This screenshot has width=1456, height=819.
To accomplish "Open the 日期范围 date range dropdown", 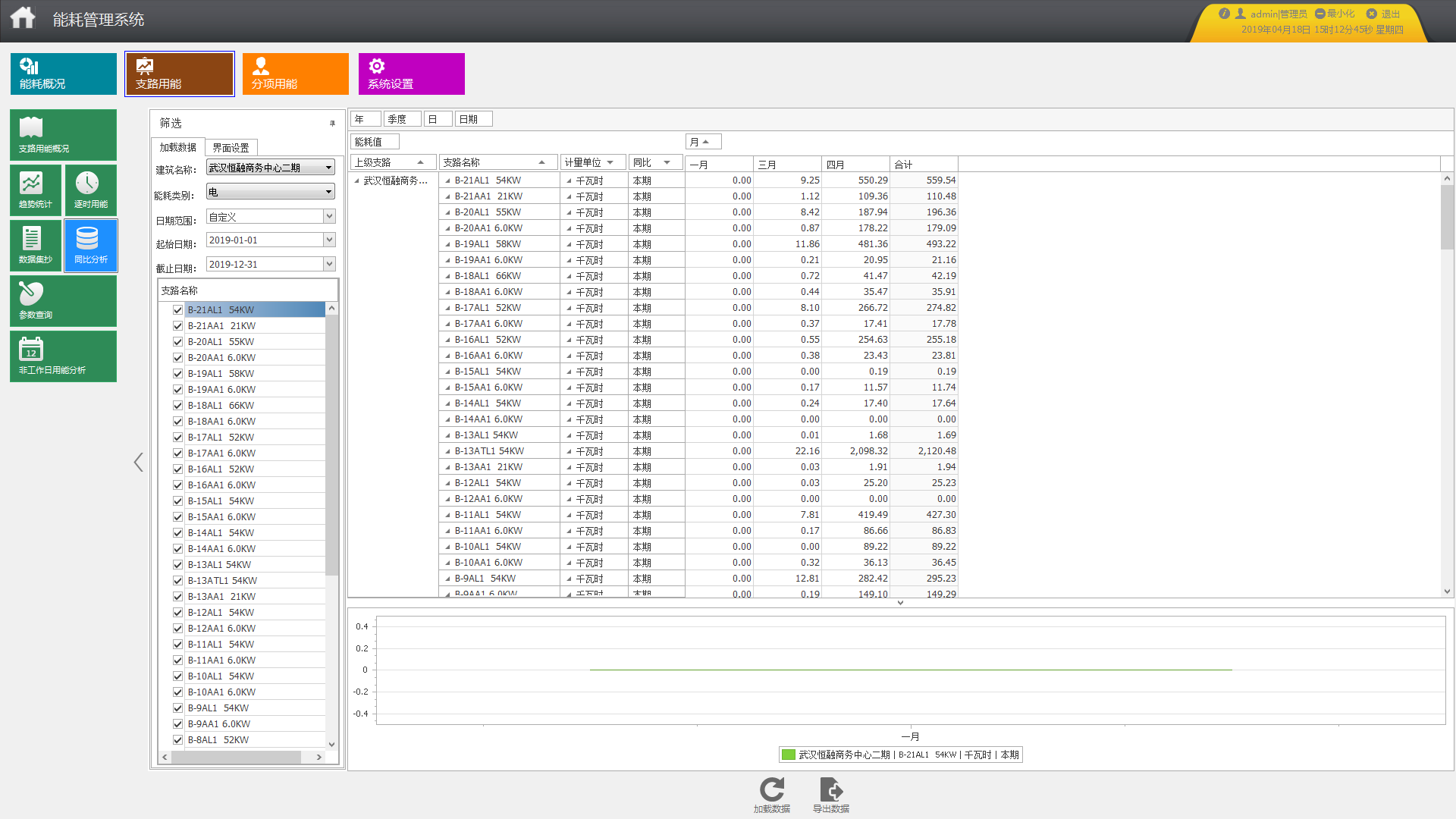I will [x=329, y=217].
